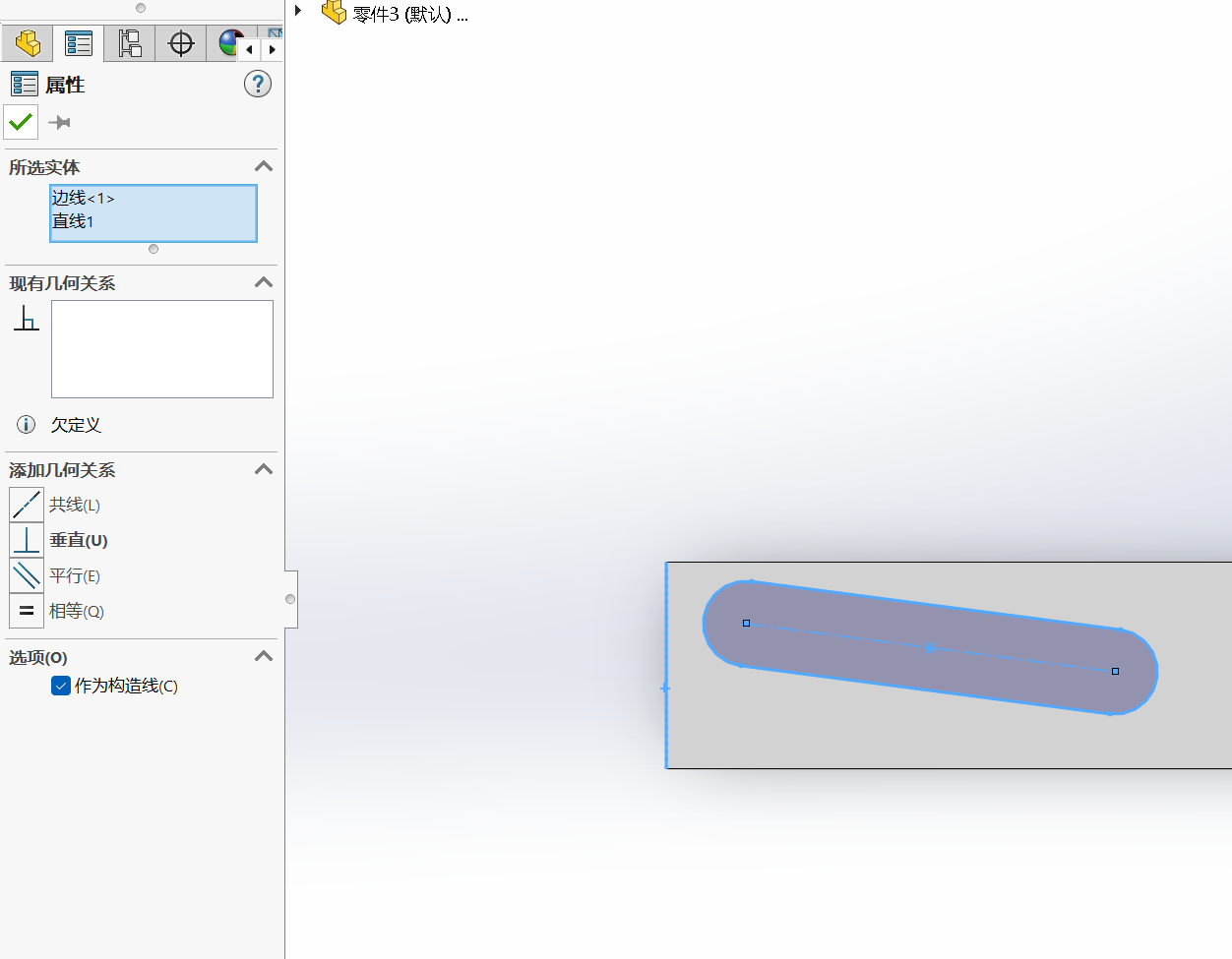Collapse the 选项(O) section
The height and width of the screenshot is (959, 1232).
(263, 656)
